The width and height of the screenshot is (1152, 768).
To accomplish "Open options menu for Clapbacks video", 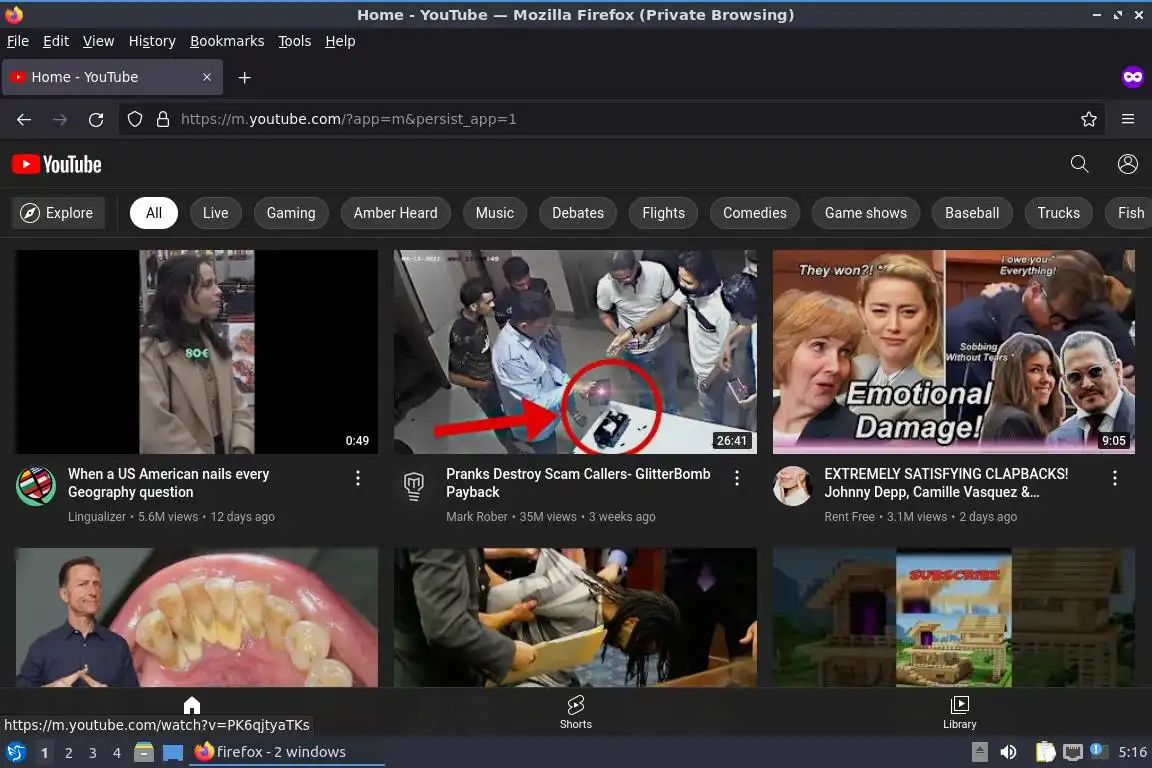I will click(1115, 478).
